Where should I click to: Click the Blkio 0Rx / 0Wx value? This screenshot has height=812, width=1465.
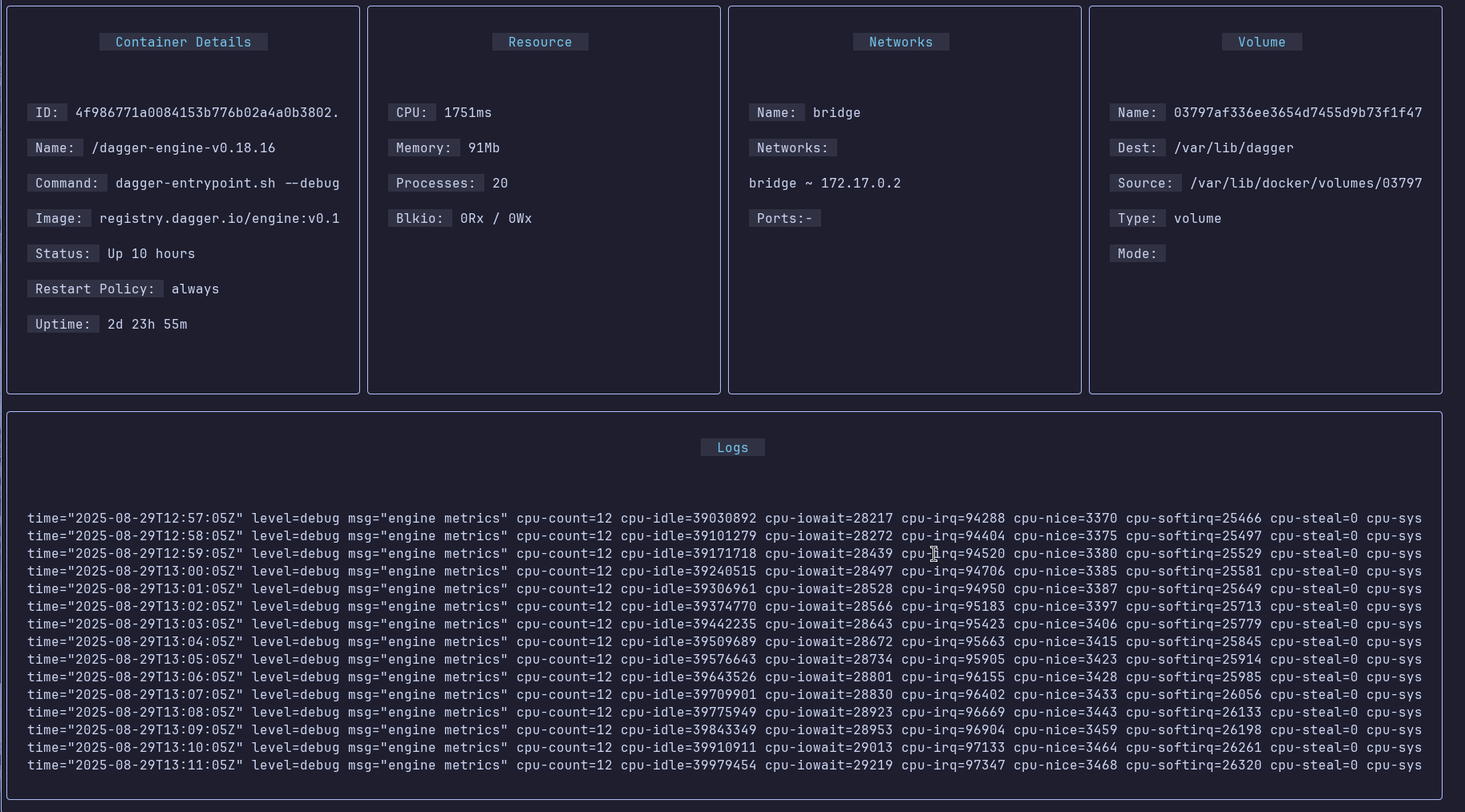[496, 218]
